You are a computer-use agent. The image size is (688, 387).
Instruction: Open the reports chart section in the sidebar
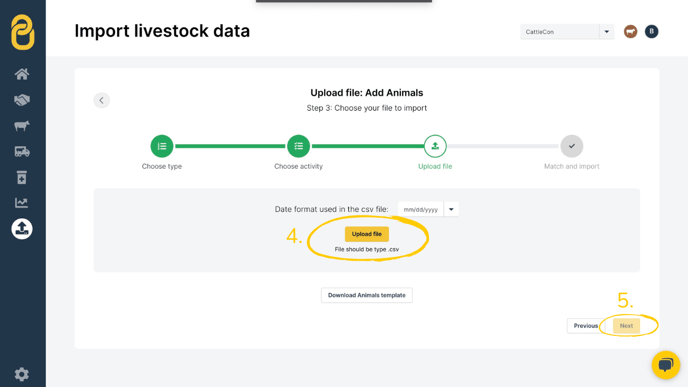[x=22, y=203]
